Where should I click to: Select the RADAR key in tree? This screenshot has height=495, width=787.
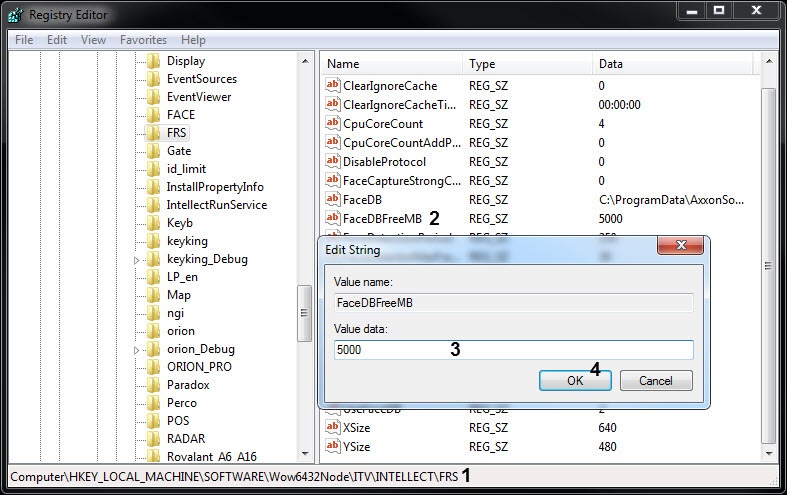point(184,439)
